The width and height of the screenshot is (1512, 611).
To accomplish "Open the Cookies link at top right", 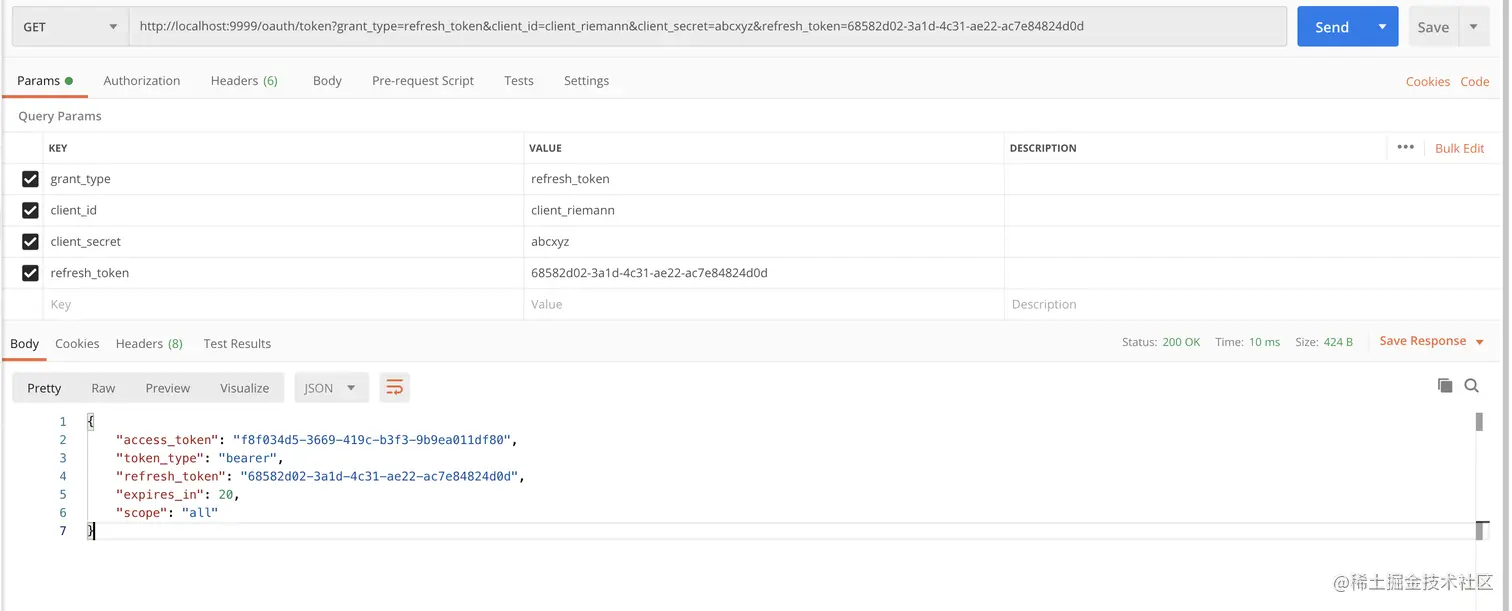I will (1427, 82).
